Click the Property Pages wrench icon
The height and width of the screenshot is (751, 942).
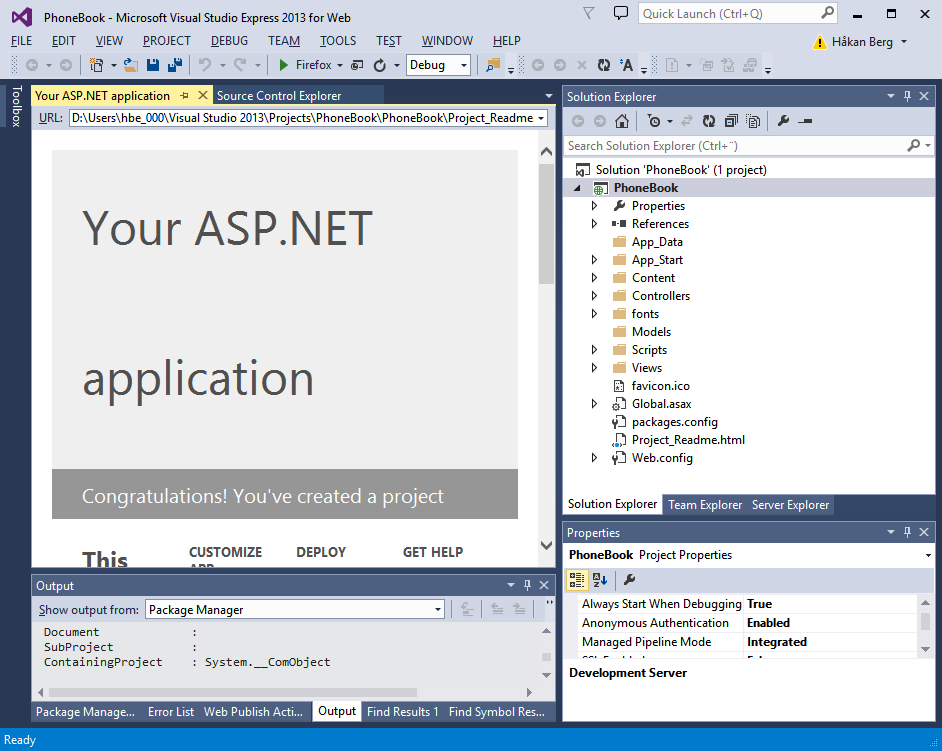coord(629,580)
